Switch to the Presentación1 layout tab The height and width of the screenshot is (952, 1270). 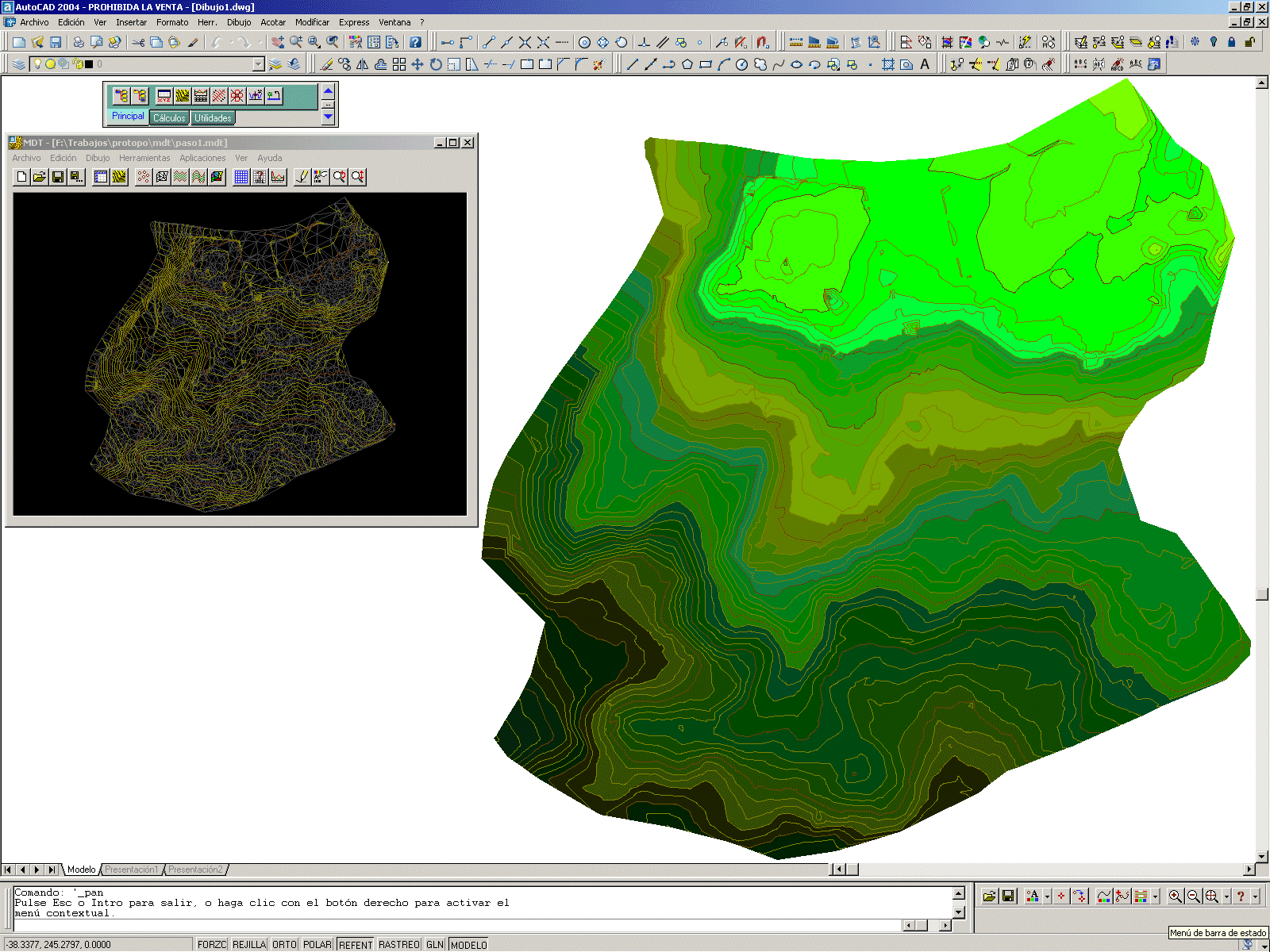(131, 869)
